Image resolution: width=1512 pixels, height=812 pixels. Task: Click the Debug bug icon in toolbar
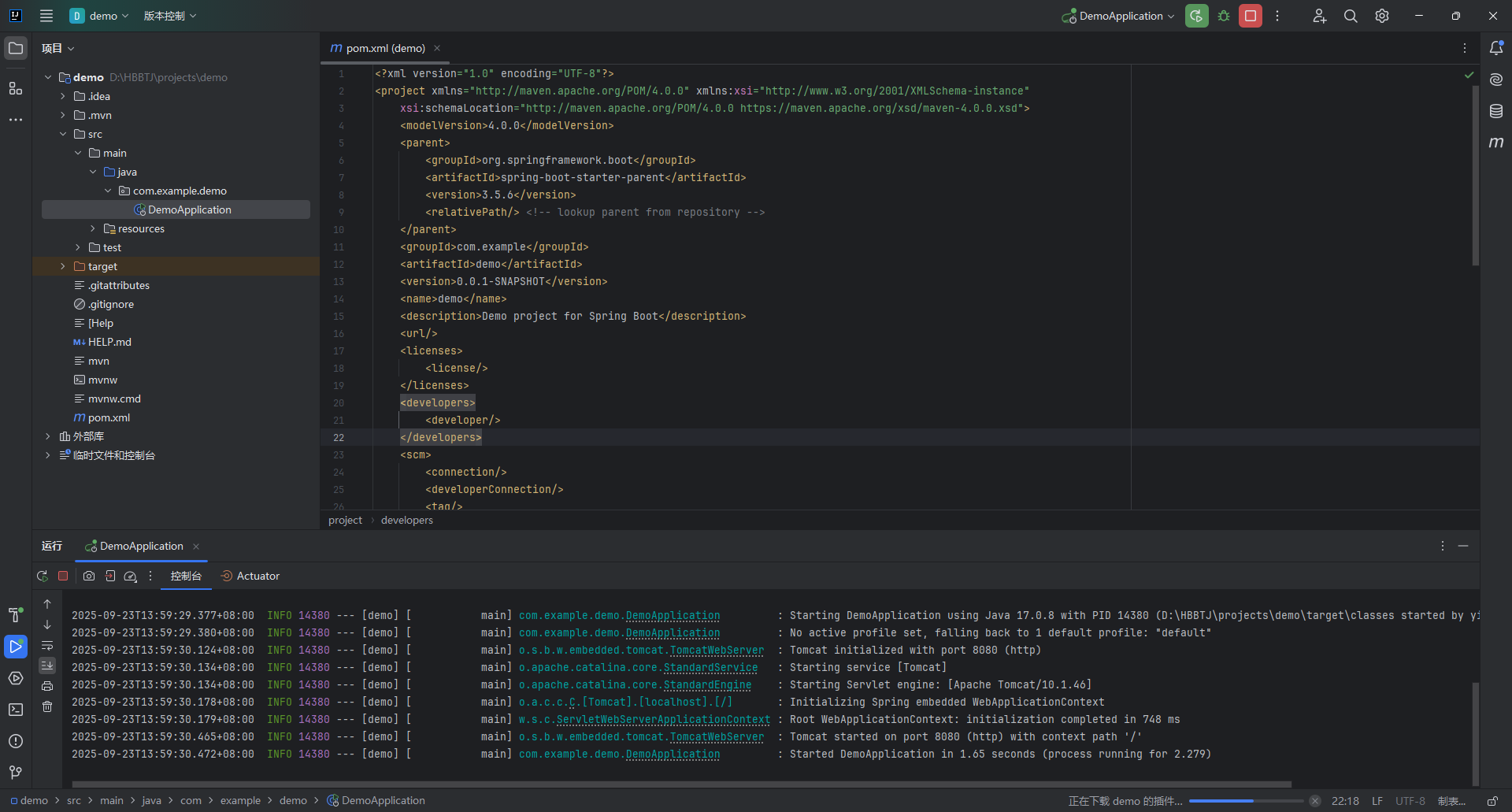(1224, 16)
